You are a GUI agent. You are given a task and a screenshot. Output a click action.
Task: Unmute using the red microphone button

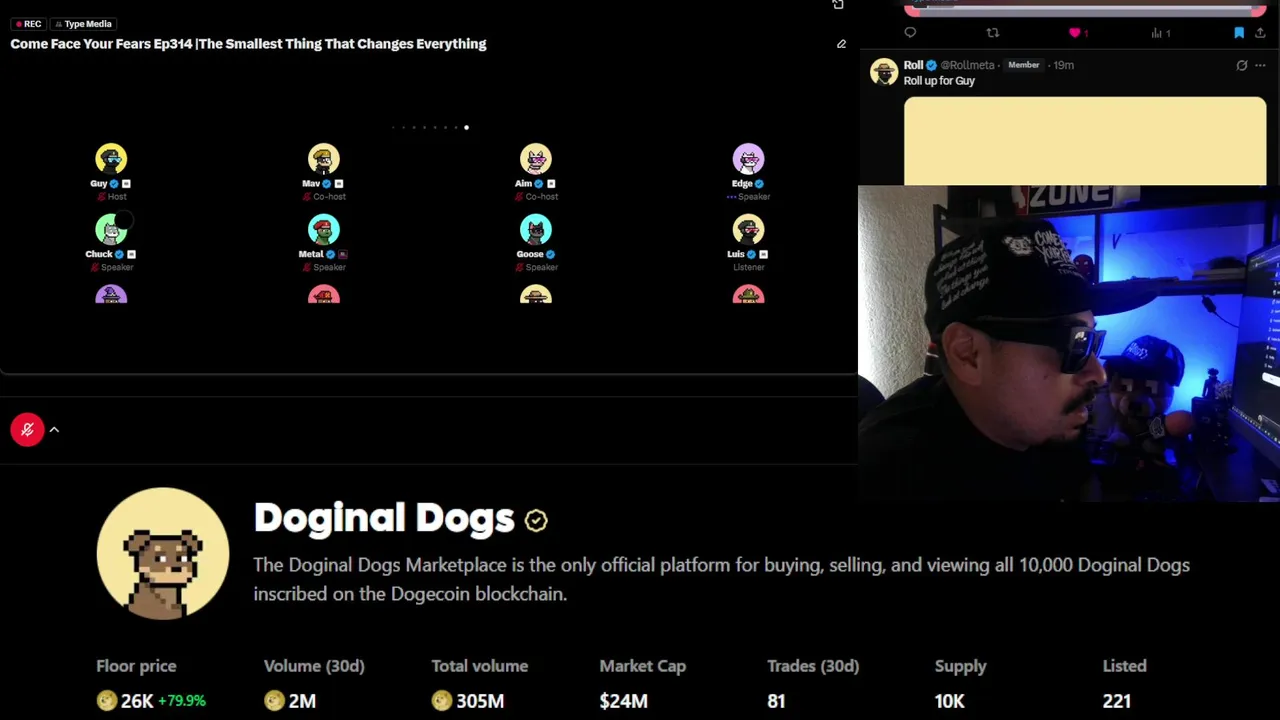point(27,430)
